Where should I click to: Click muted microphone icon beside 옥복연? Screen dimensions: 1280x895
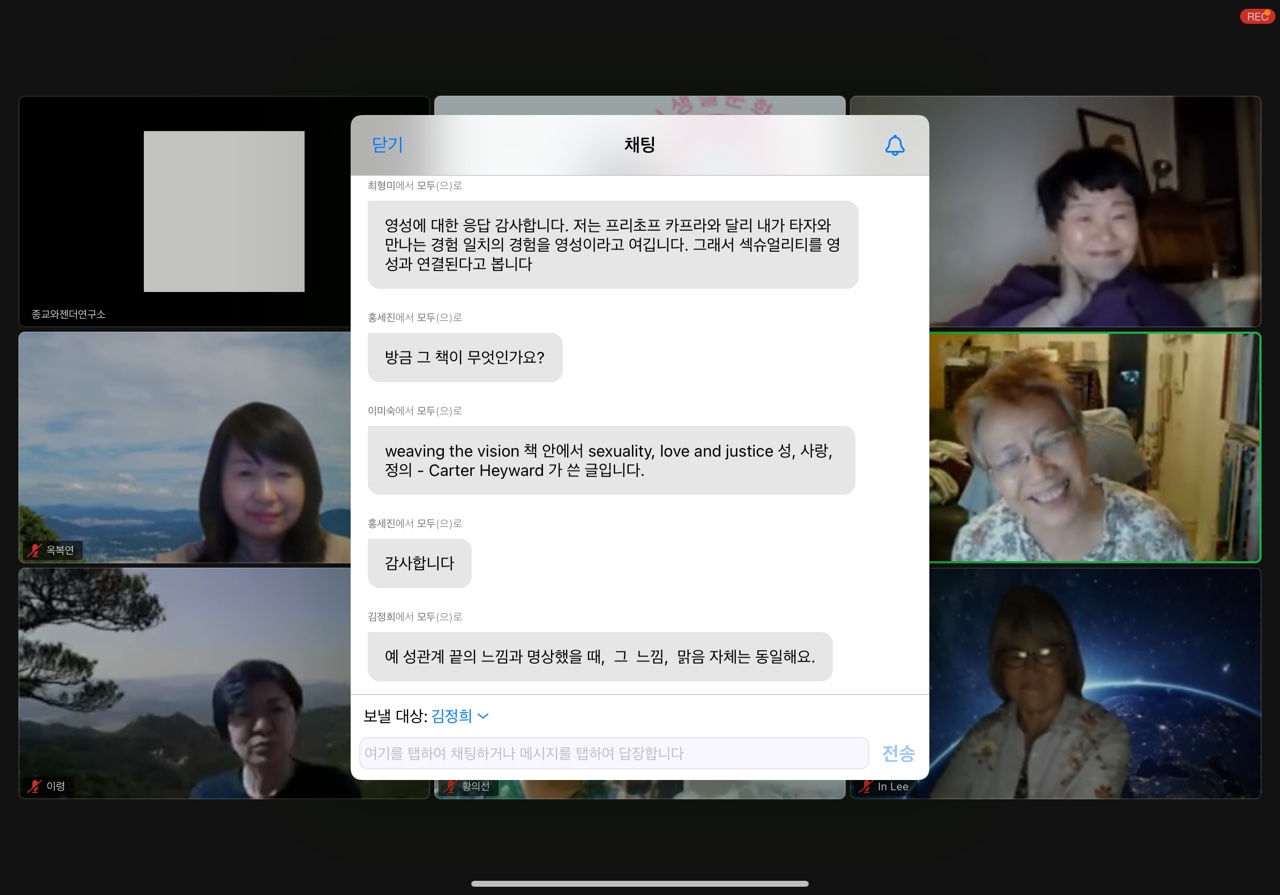(35, 550)
